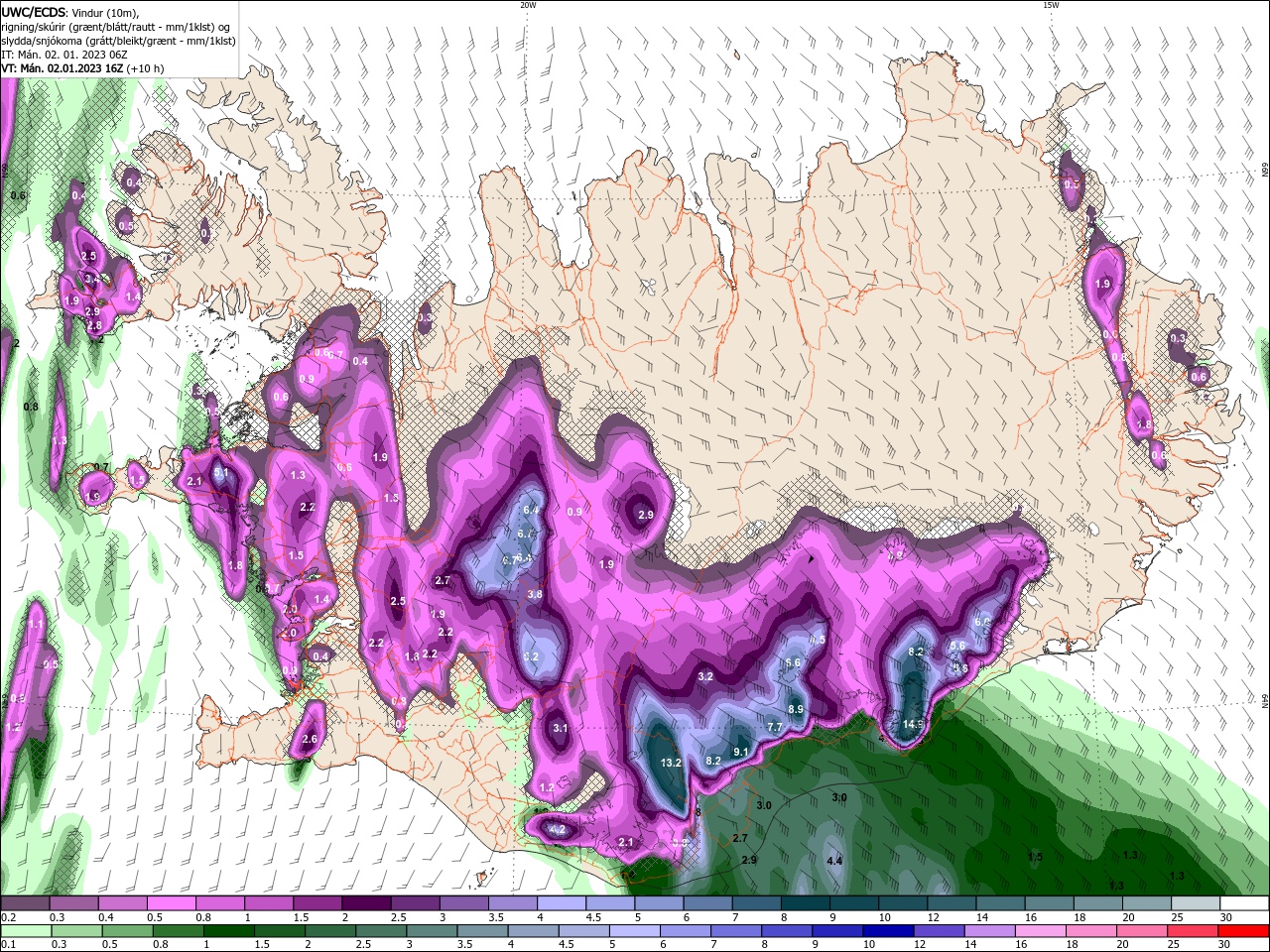This screenshot has height=952, width=1270.
Task: Click the 0.1 label in the lower legend
Action: click(8, 944)
